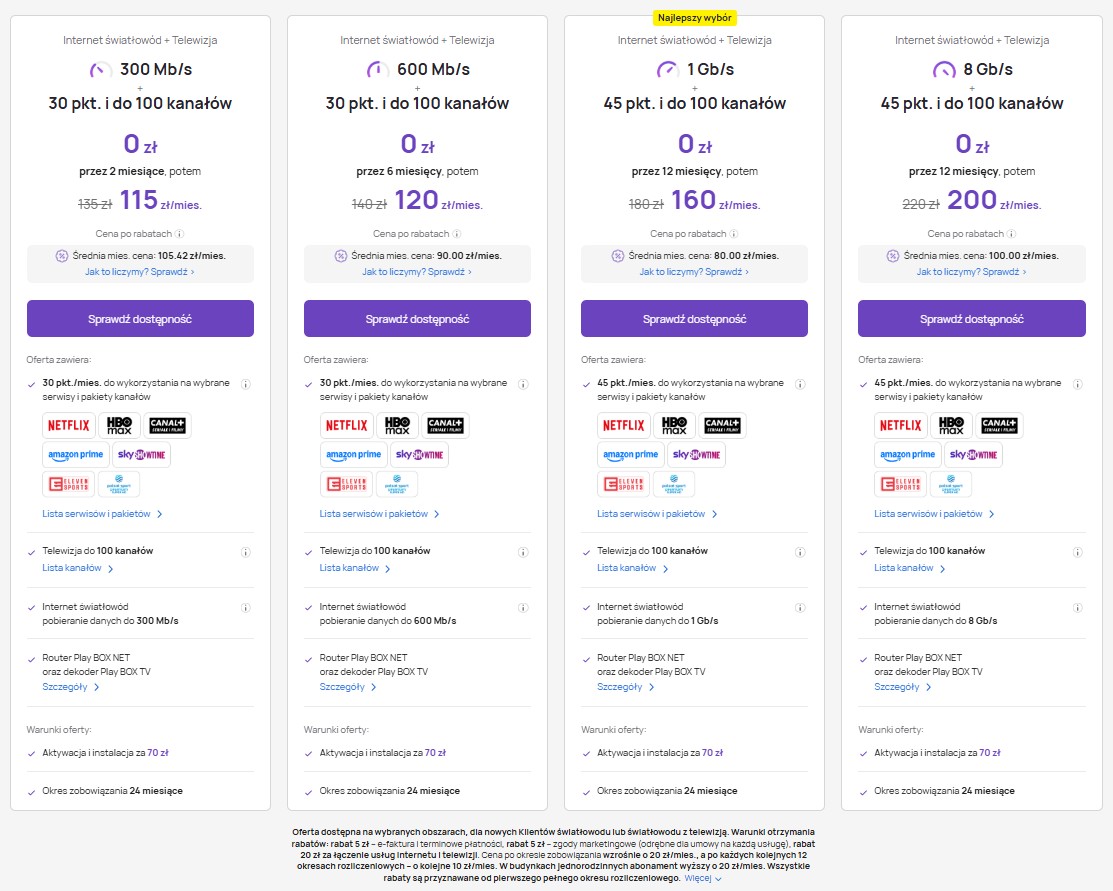
Task: Open Lista serwisów i pakietów in 8 Gb/s plan
Action: (x=934, y=514)
